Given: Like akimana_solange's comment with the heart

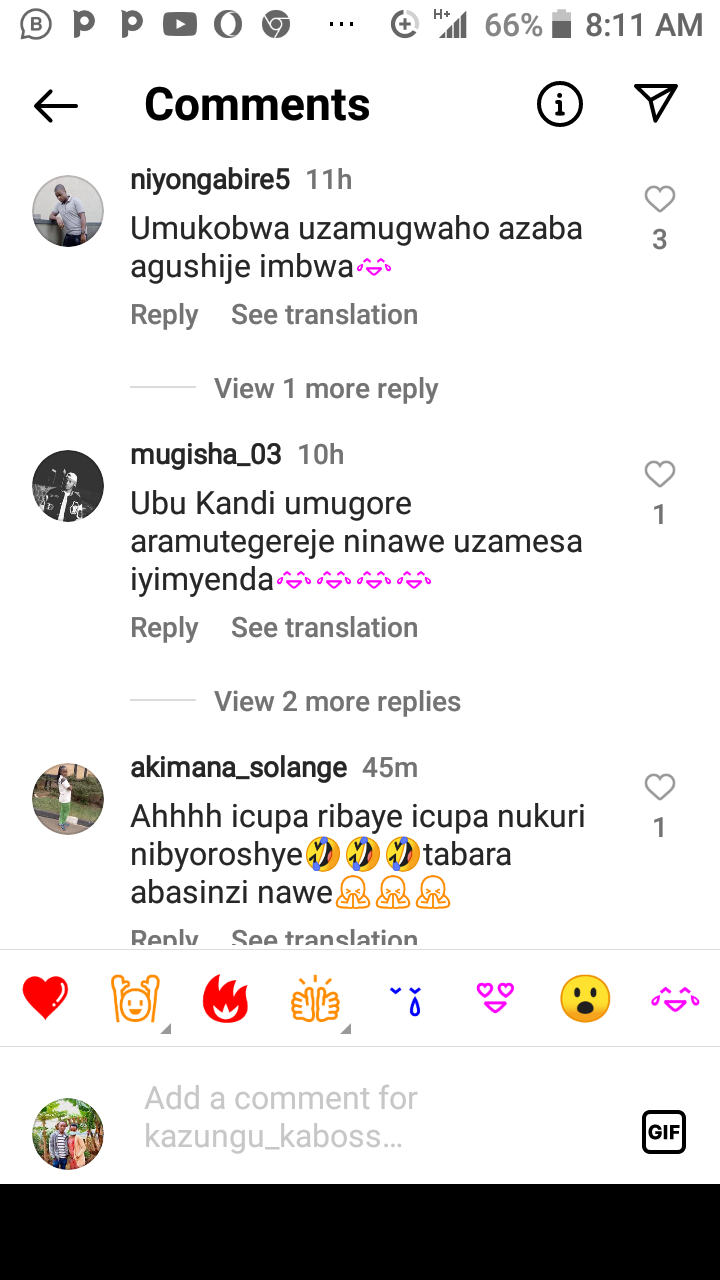Looking at the screenshot, I should point(659,788).
